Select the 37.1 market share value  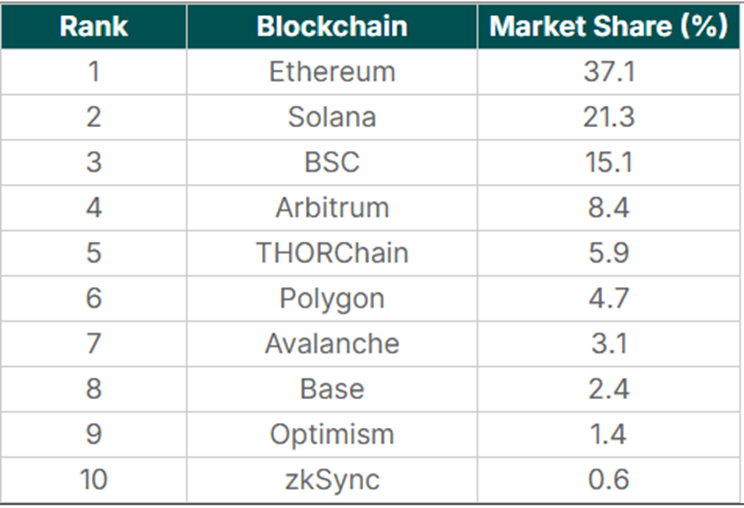click(x=609, y=72)
